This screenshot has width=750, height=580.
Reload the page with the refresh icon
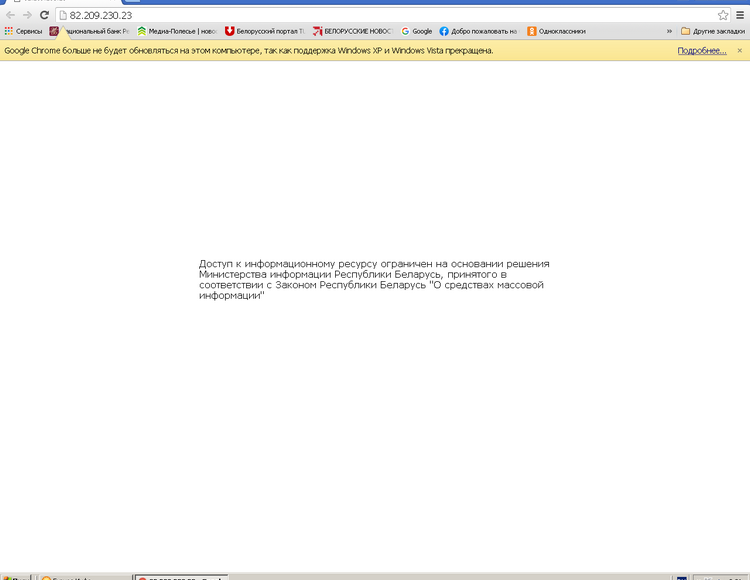[44, 15]
